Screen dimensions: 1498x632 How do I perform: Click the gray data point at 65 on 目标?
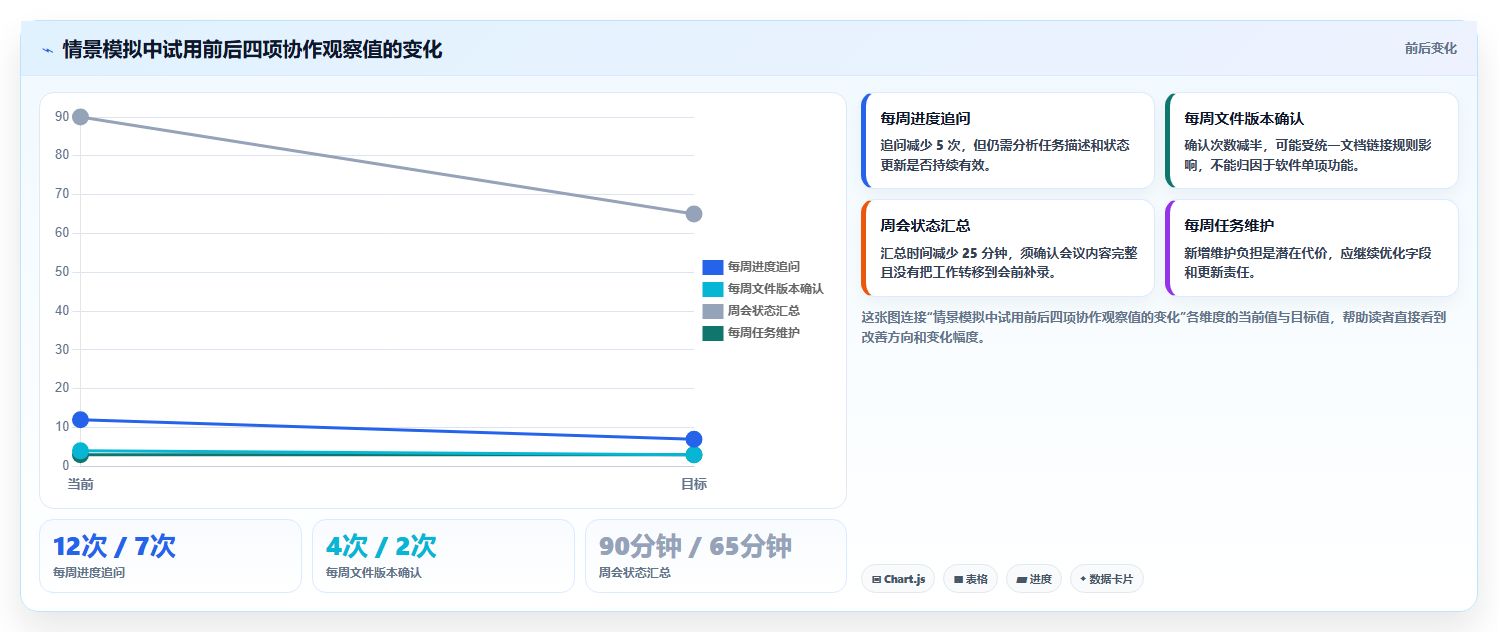(694, 214)
